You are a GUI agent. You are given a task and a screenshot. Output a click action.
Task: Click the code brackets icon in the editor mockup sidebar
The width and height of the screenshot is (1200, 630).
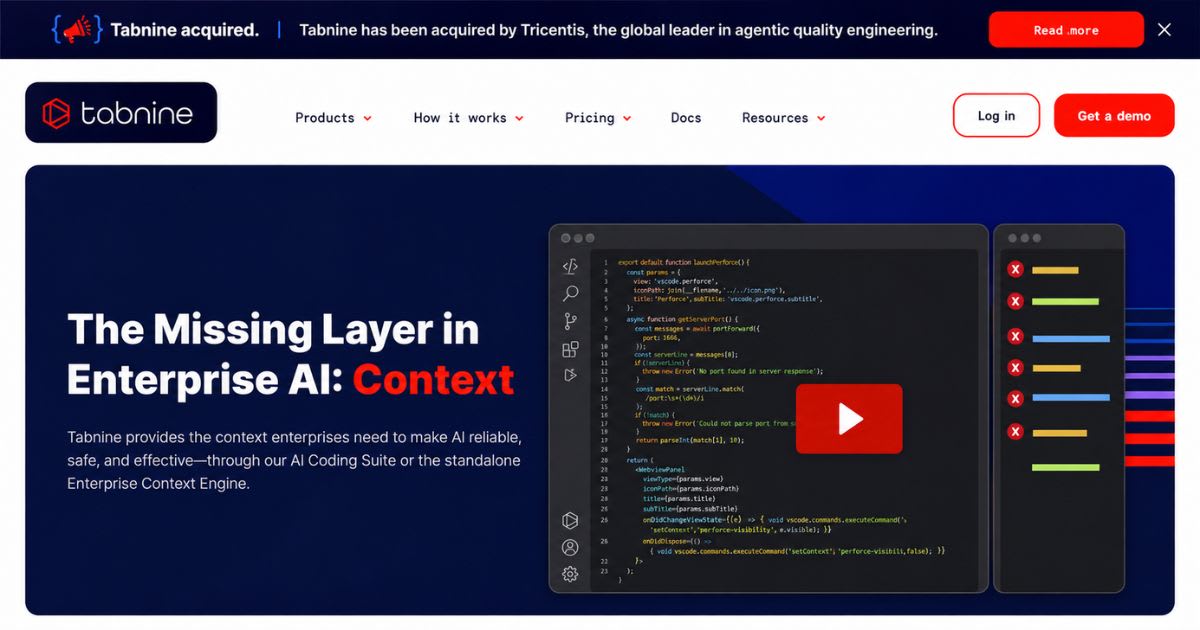[x=570, y=266]
